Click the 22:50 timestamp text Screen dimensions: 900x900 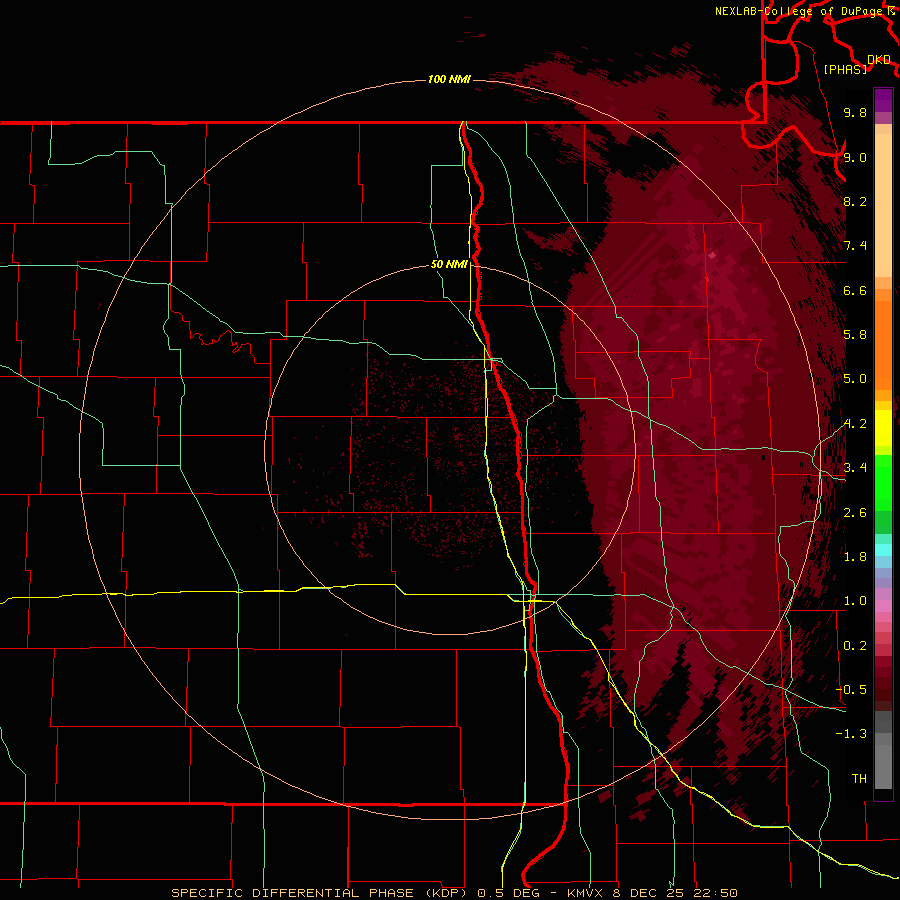[x=717, y=893]
